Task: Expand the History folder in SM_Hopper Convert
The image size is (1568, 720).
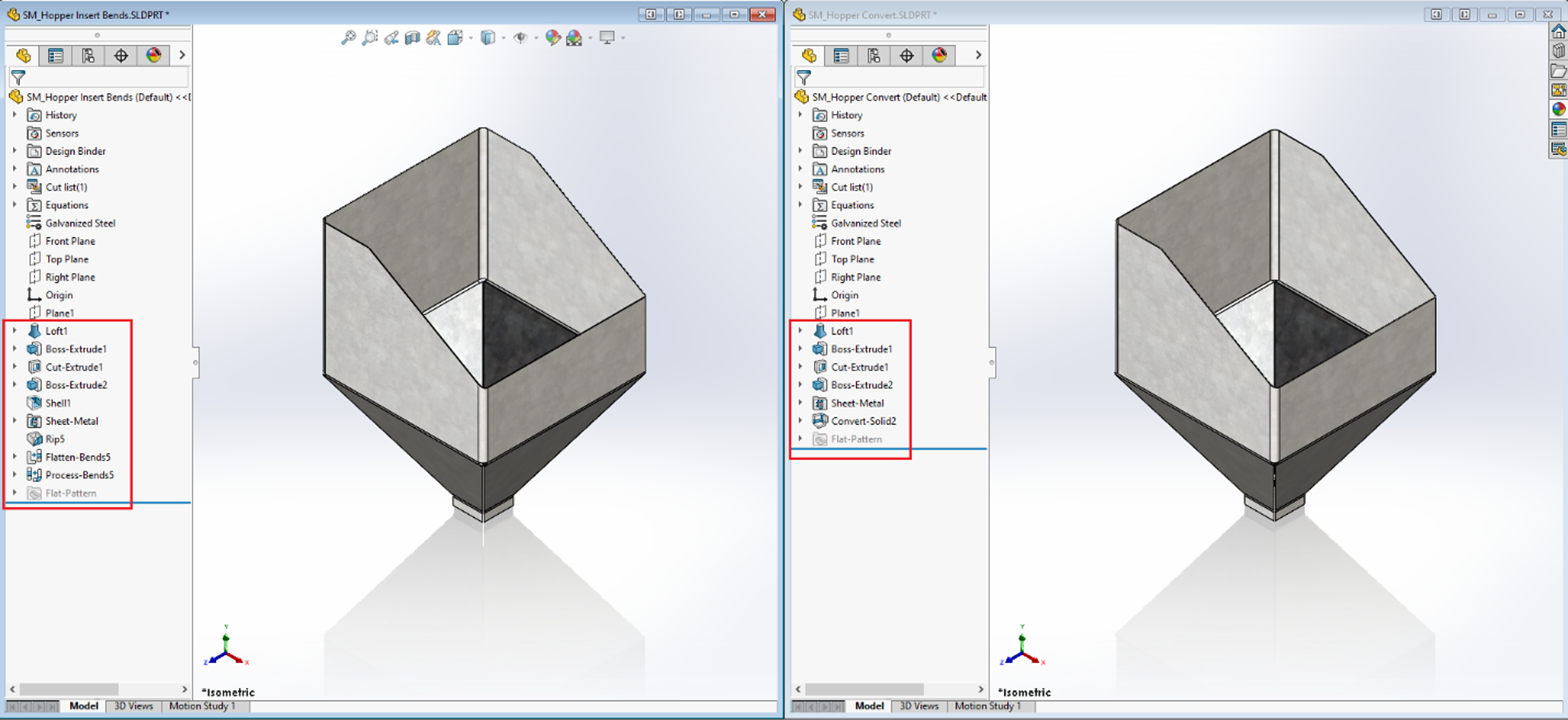Action: click(x=800, y=114)
